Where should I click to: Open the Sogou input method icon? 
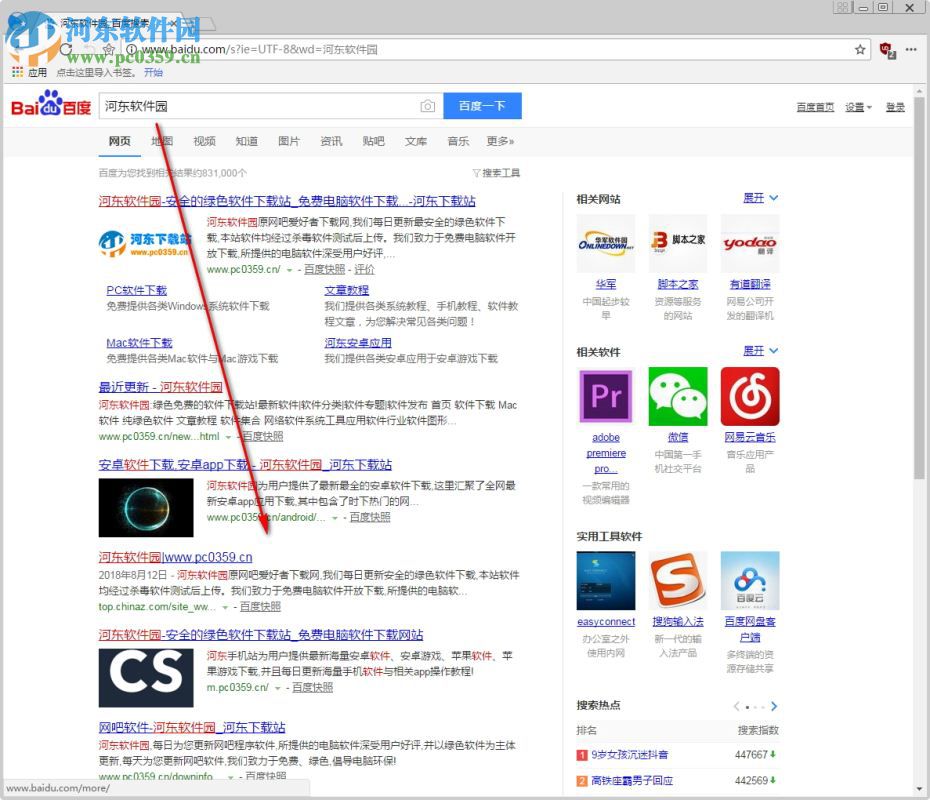pos(678,581)
